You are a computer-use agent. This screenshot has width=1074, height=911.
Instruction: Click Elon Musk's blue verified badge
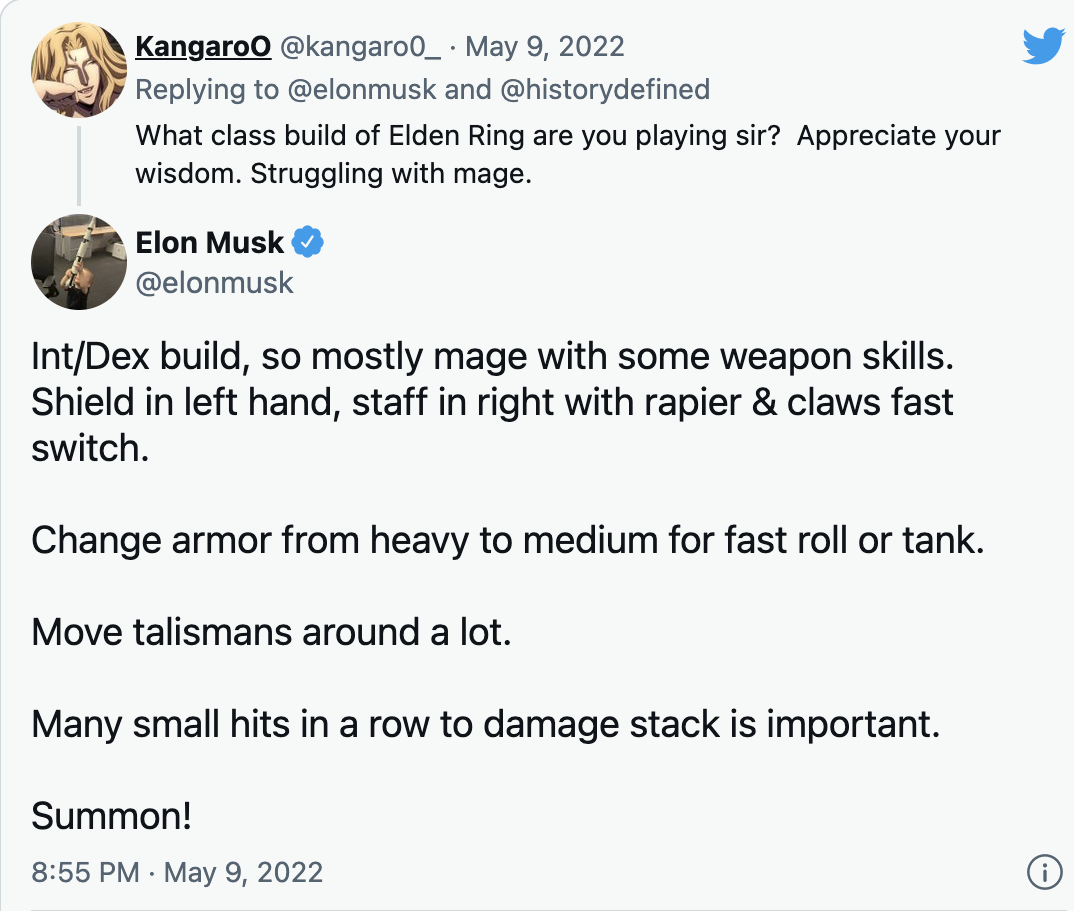pos(307,242)
